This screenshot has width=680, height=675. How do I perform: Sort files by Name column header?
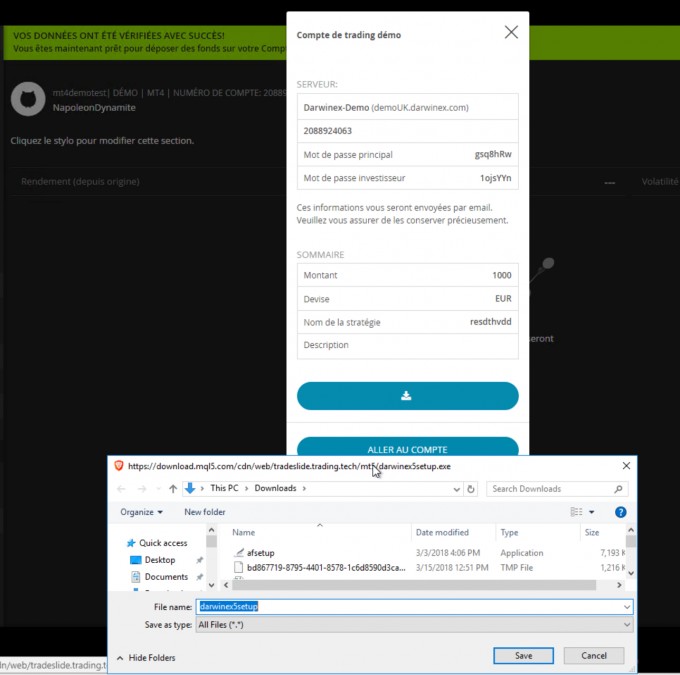243,532
